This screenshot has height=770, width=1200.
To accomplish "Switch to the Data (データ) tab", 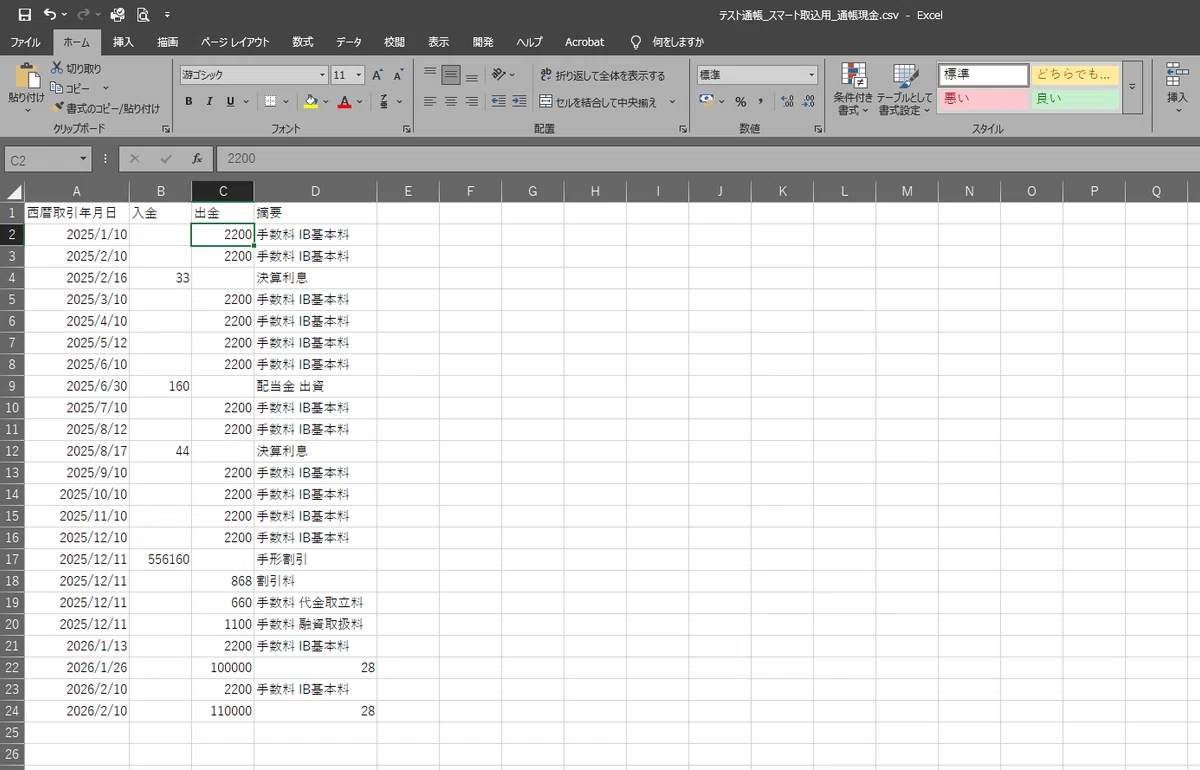I will click(x=348, y=42).
